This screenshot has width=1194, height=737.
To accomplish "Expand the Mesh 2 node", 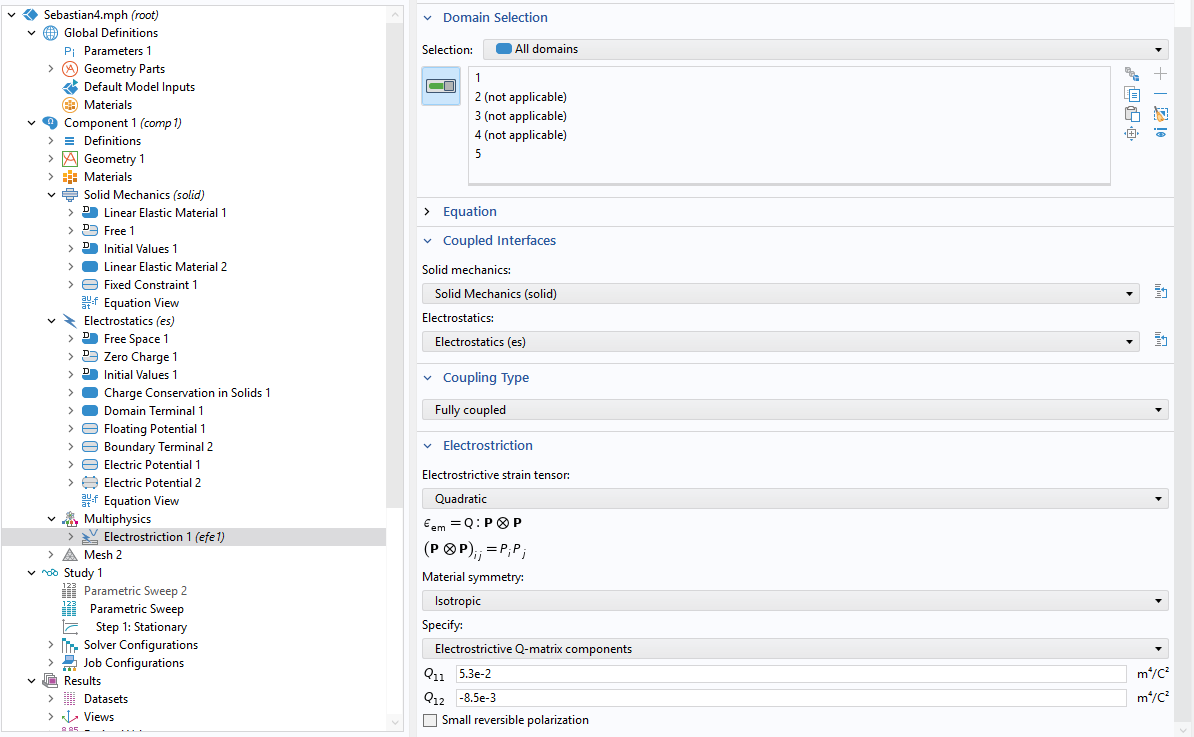I will pyautogui.click(x=51, y=555).
